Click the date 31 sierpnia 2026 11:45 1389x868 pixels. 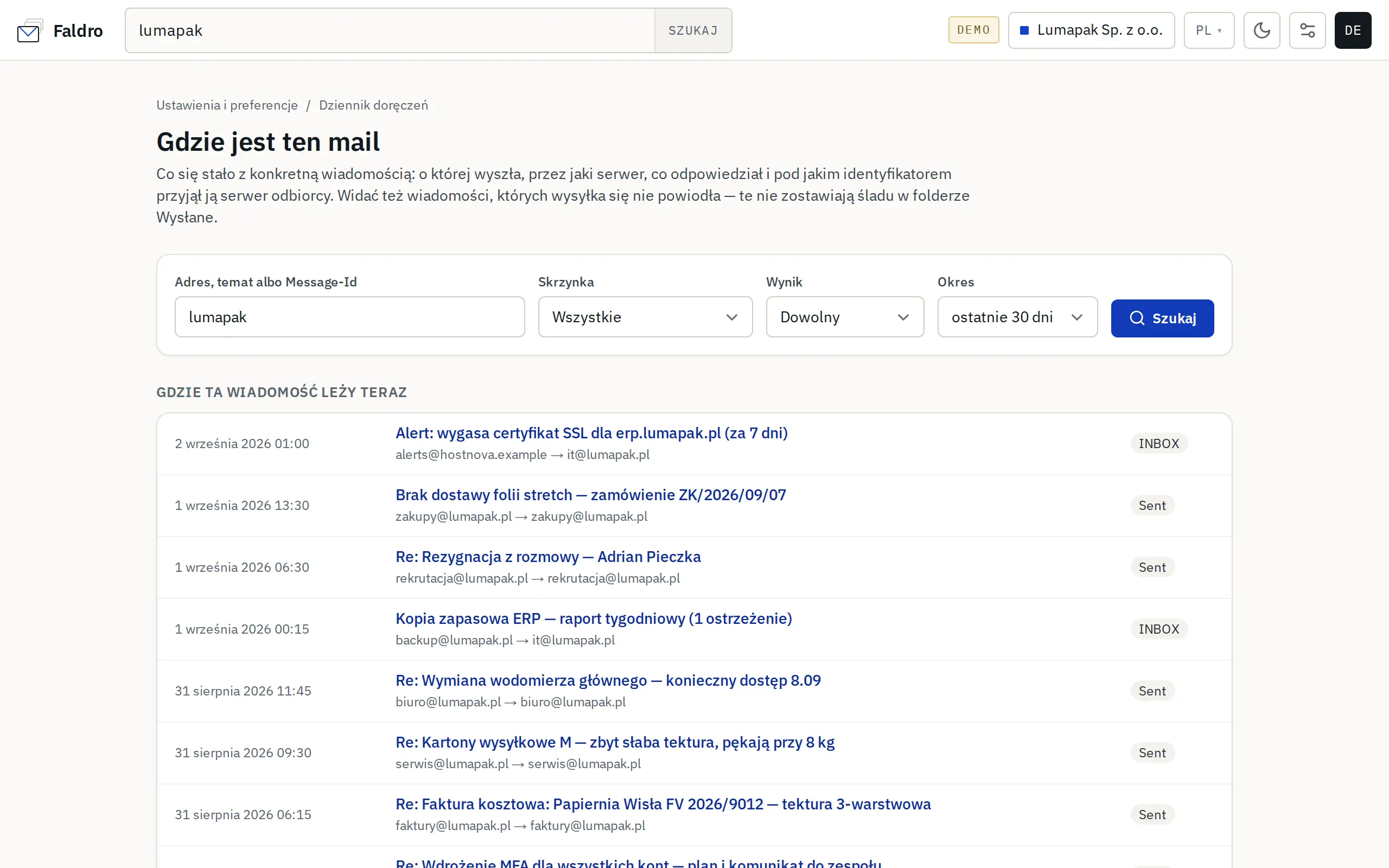[x=243, y=691]
